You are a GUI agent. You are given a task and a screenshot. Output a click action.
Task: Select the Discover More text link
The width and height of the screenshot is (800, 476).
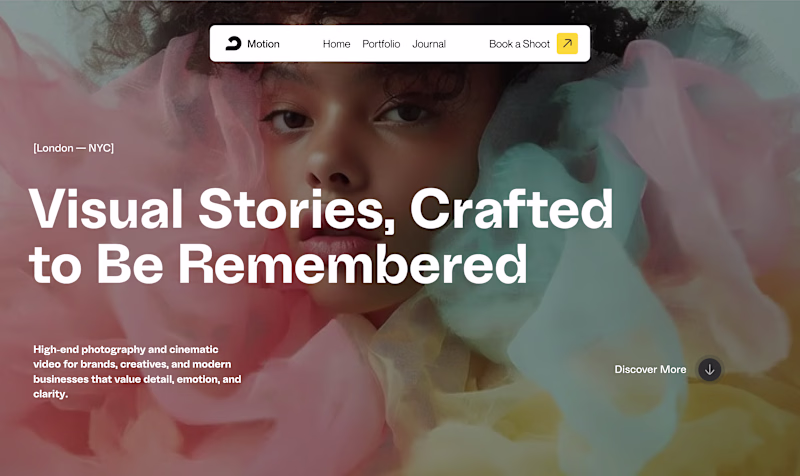[650, 369]
